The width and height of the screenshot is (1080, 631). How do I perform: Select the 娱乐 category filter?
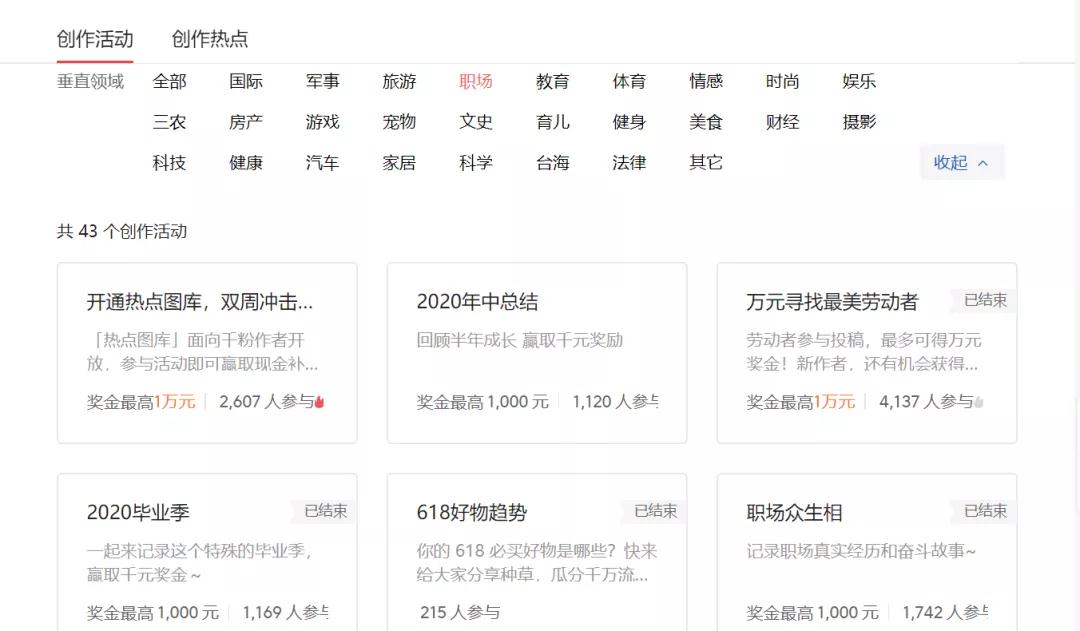(x=859, y=82)
